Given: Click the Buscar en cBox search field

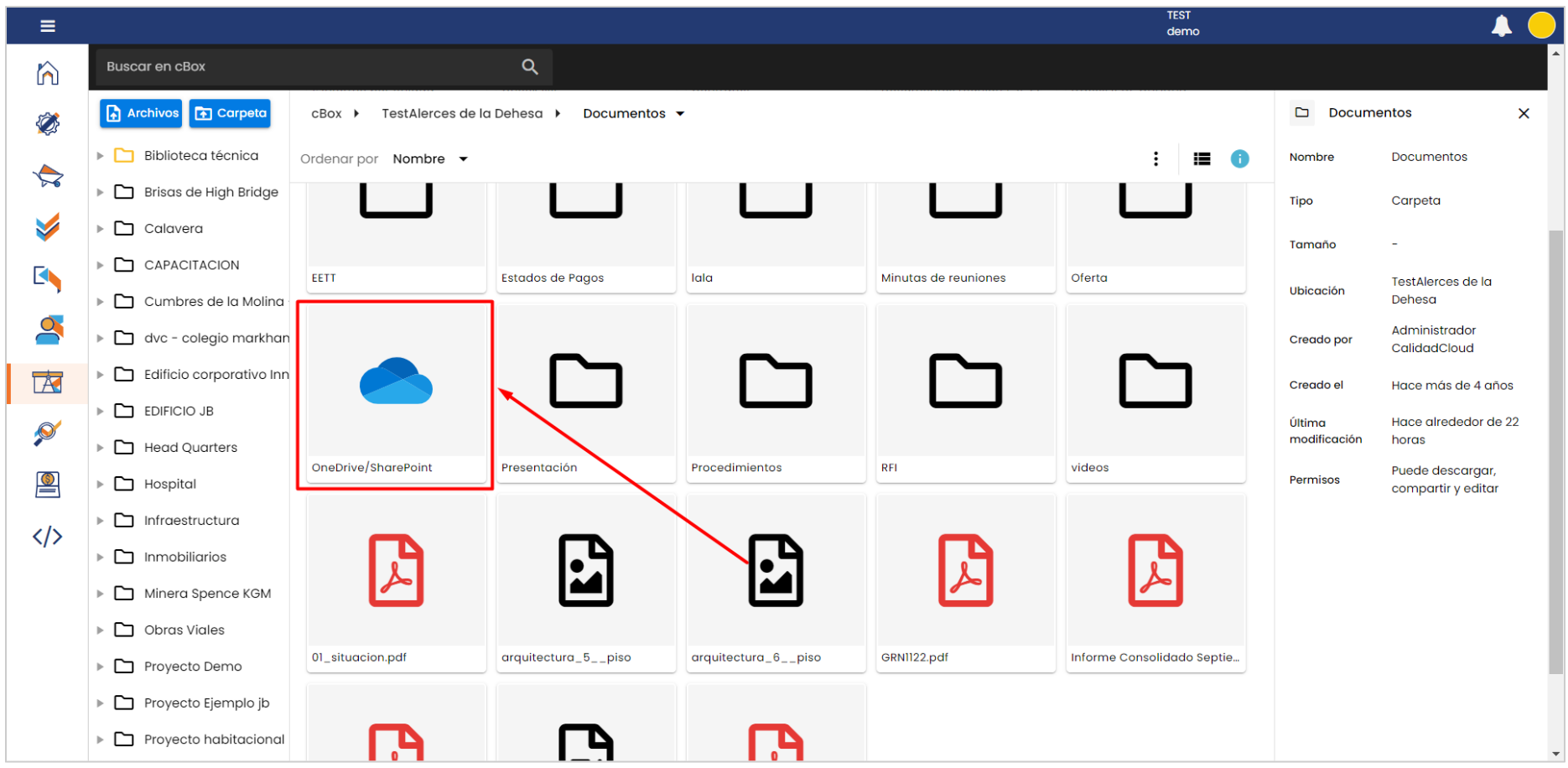Looking at the screenshot, I should point(324,66).
